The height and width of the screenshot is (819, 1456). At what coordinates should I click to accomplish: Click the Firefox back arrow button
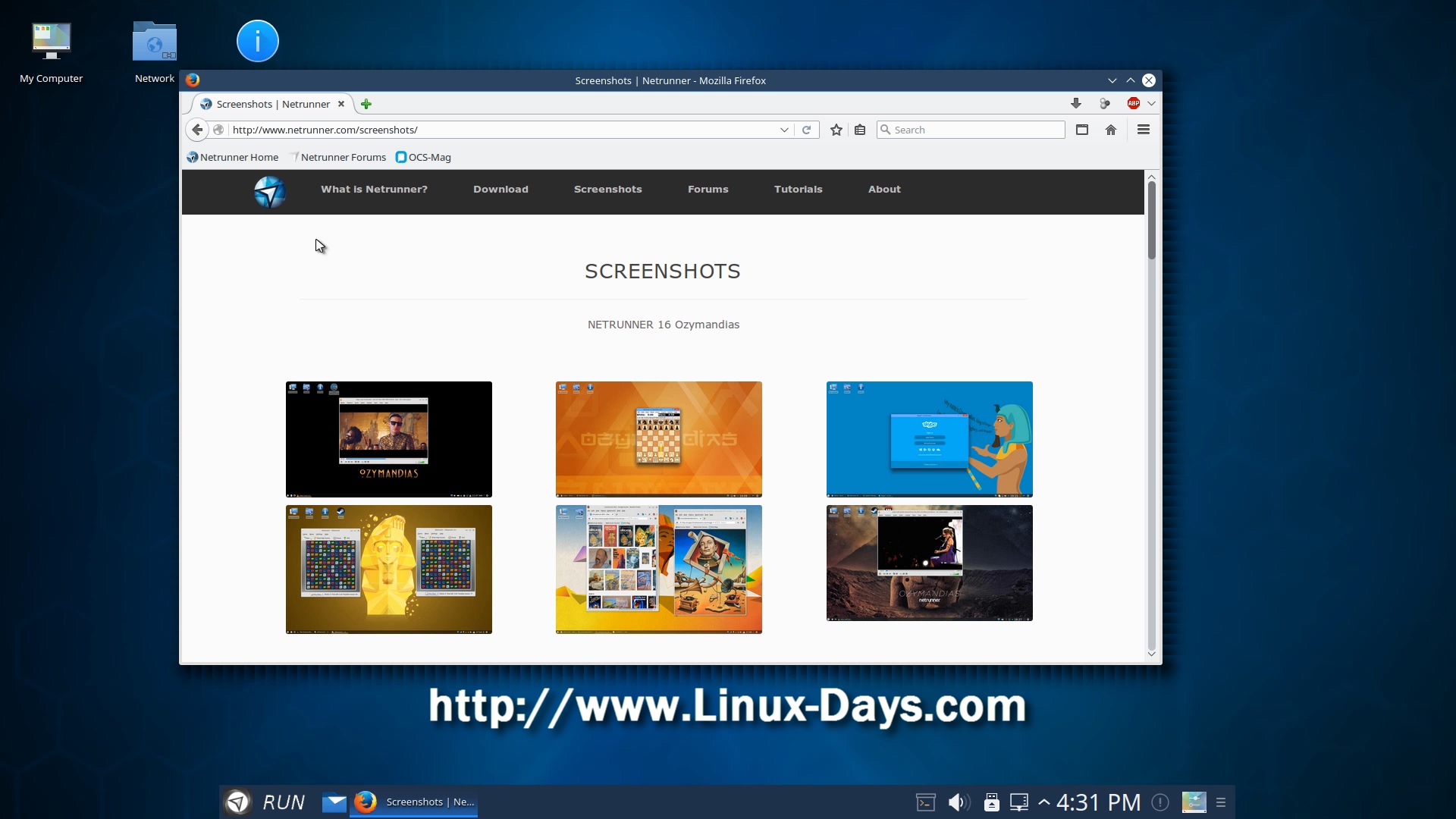197,130
